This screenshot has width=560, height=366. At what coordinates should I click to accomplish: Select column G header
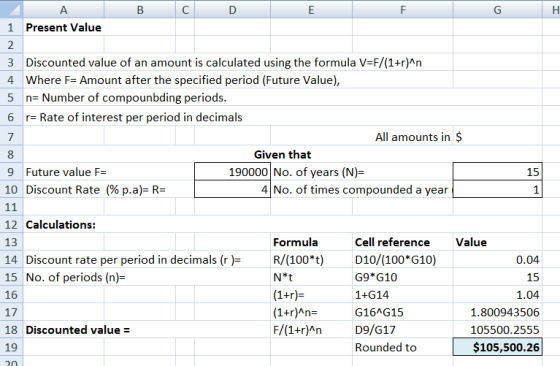[x=498, y=10]
